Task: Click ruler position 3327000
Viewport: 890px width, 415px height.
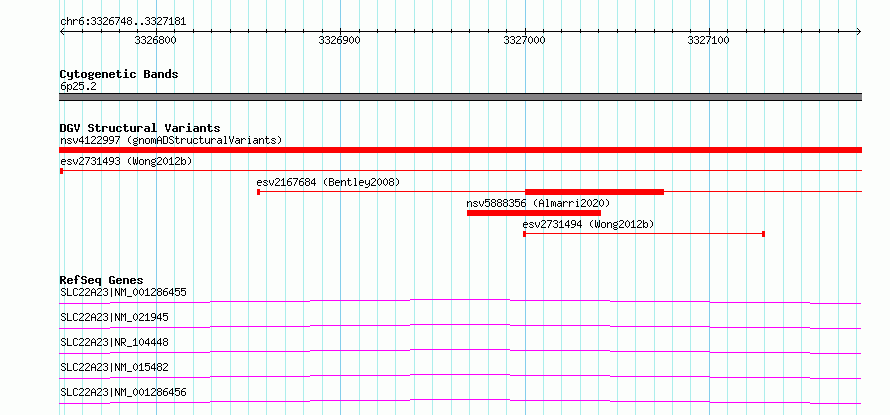Action: [x=524, y=41]
